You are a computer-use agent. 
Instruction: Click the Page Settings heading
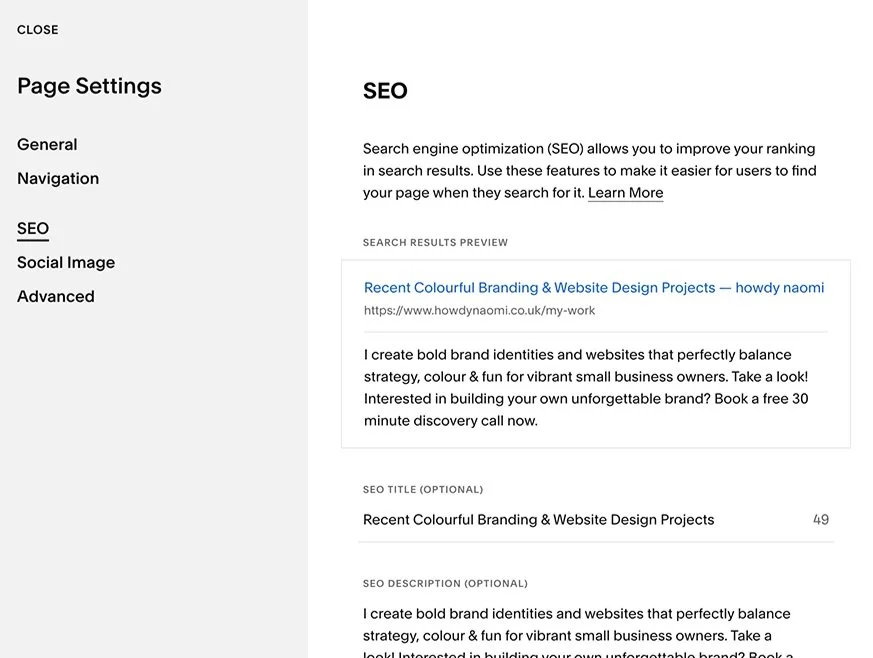(x=89, y=87)
